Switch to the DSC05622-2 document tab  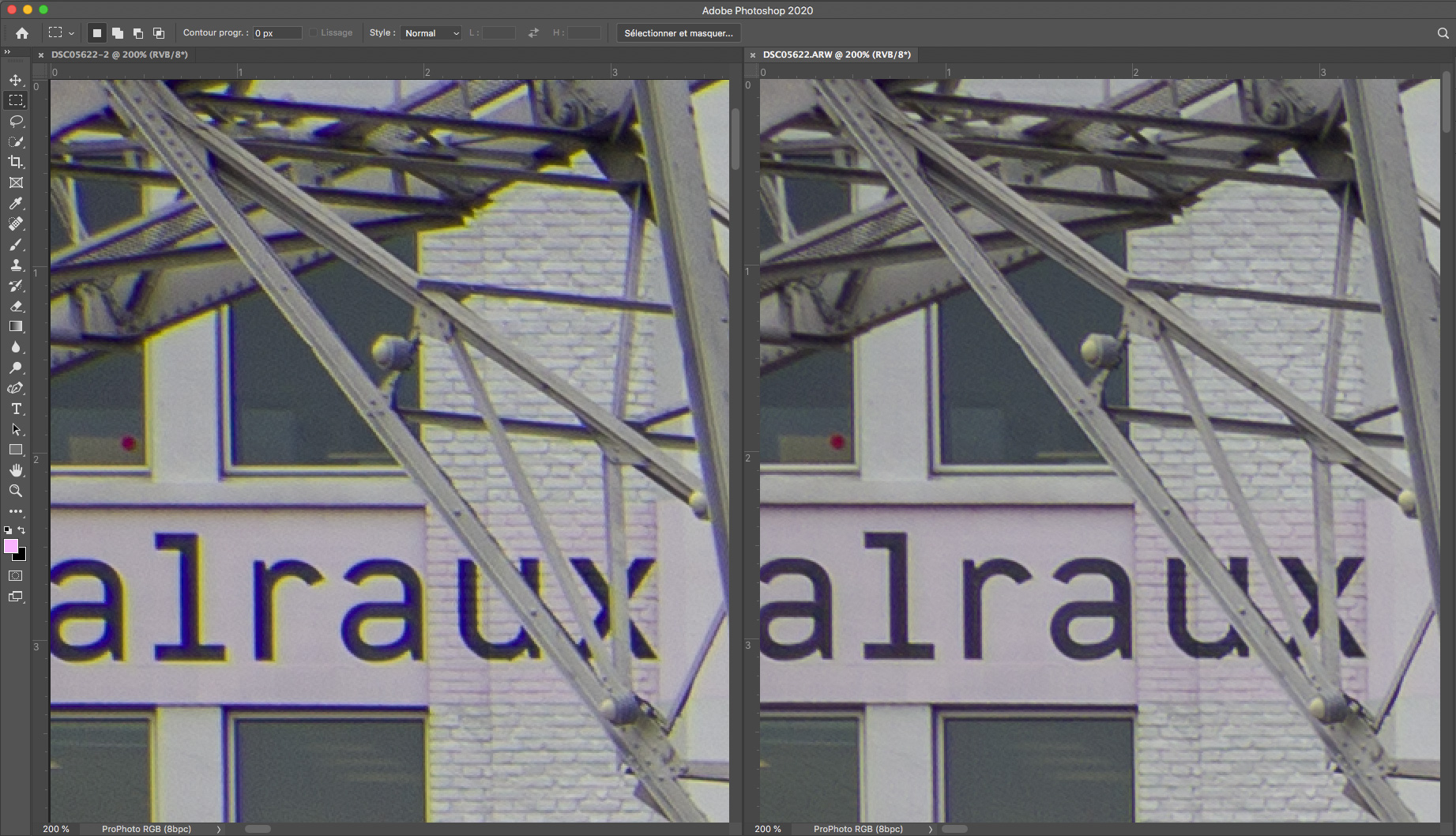(x=119, y=55)
